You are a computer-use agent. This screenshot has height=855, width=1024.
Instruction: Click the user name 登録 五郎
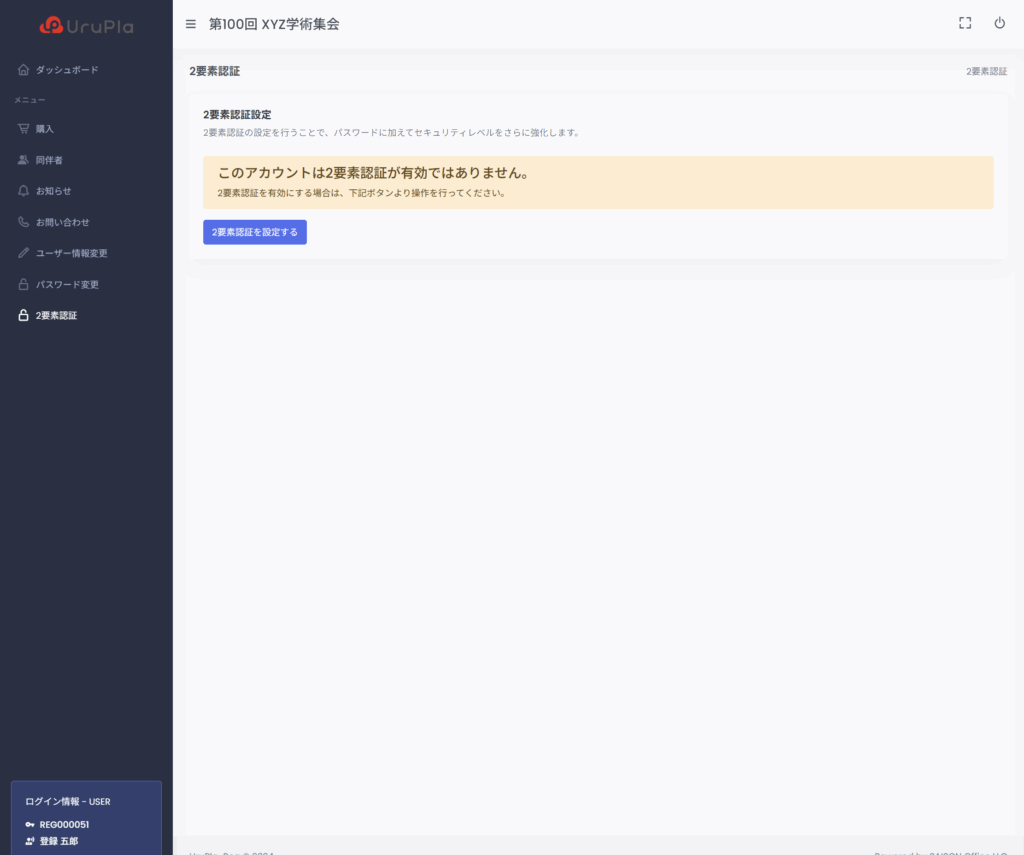pos(59,841)
